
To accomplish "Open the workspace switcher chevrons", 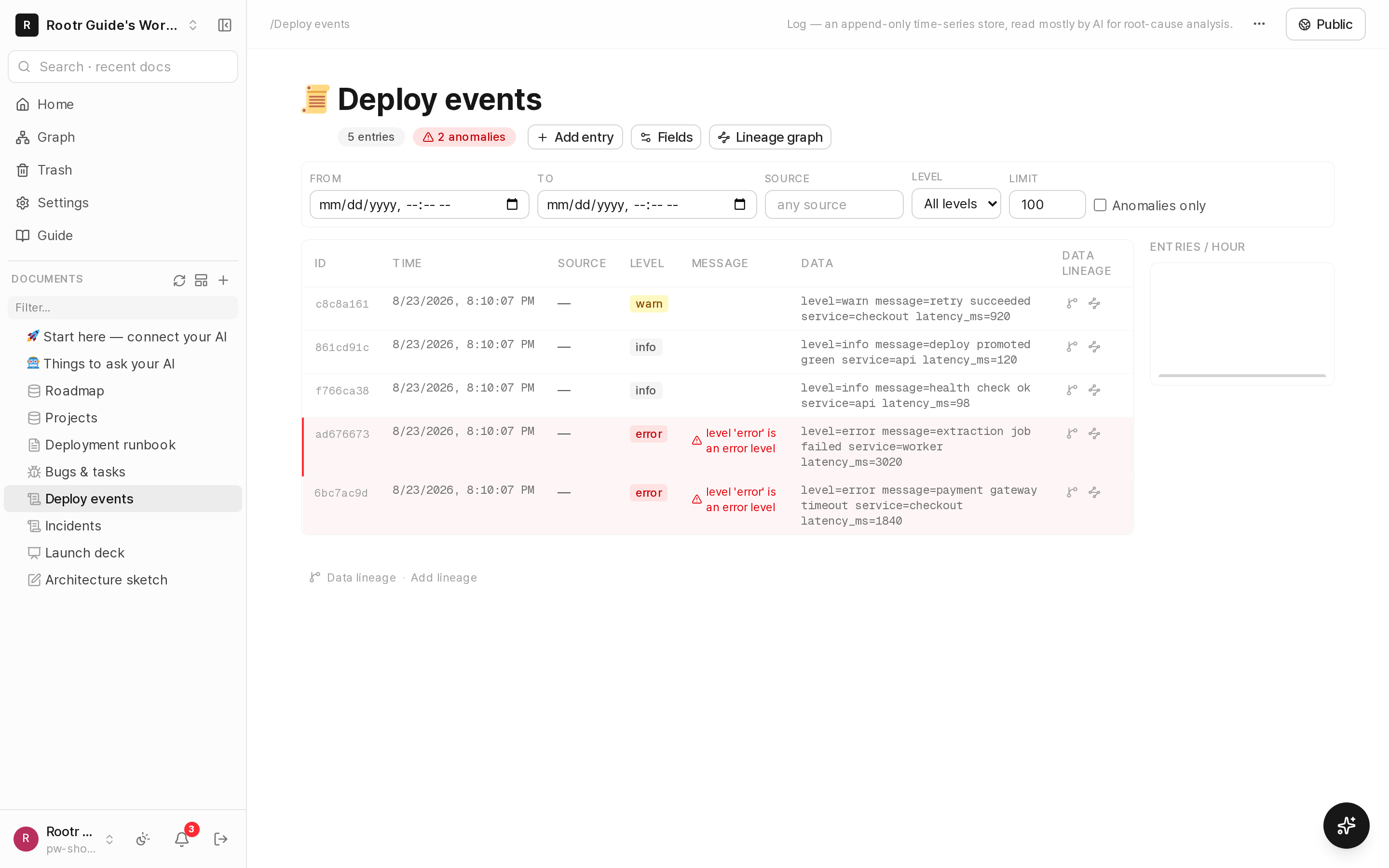I will point(193,25).
